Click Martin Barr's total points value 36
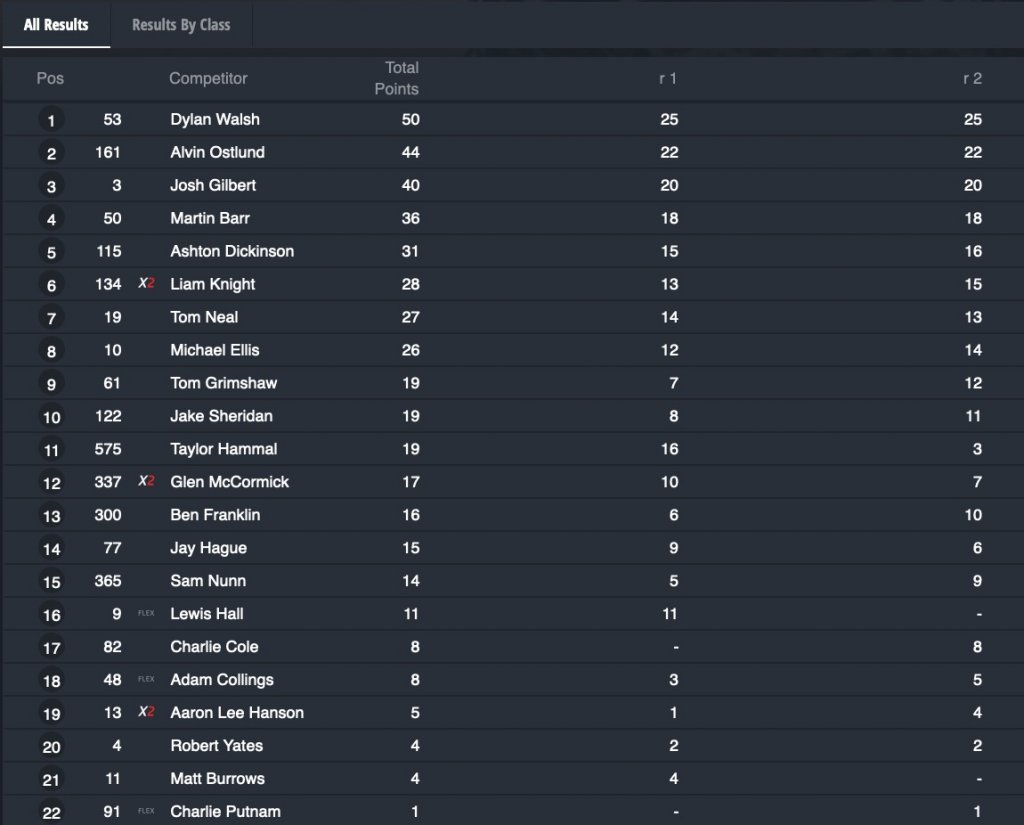 [x=410, y=219]
